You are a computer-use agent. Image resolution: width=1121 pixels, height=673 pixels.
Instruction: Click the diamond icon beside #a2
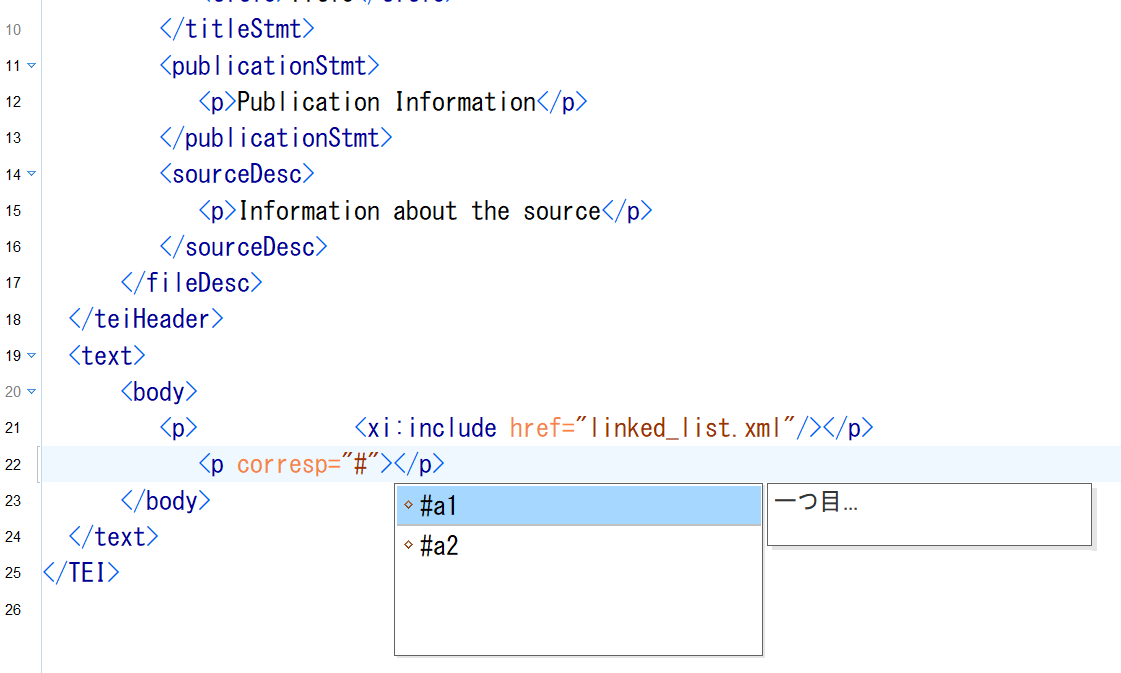click(408, 546)
